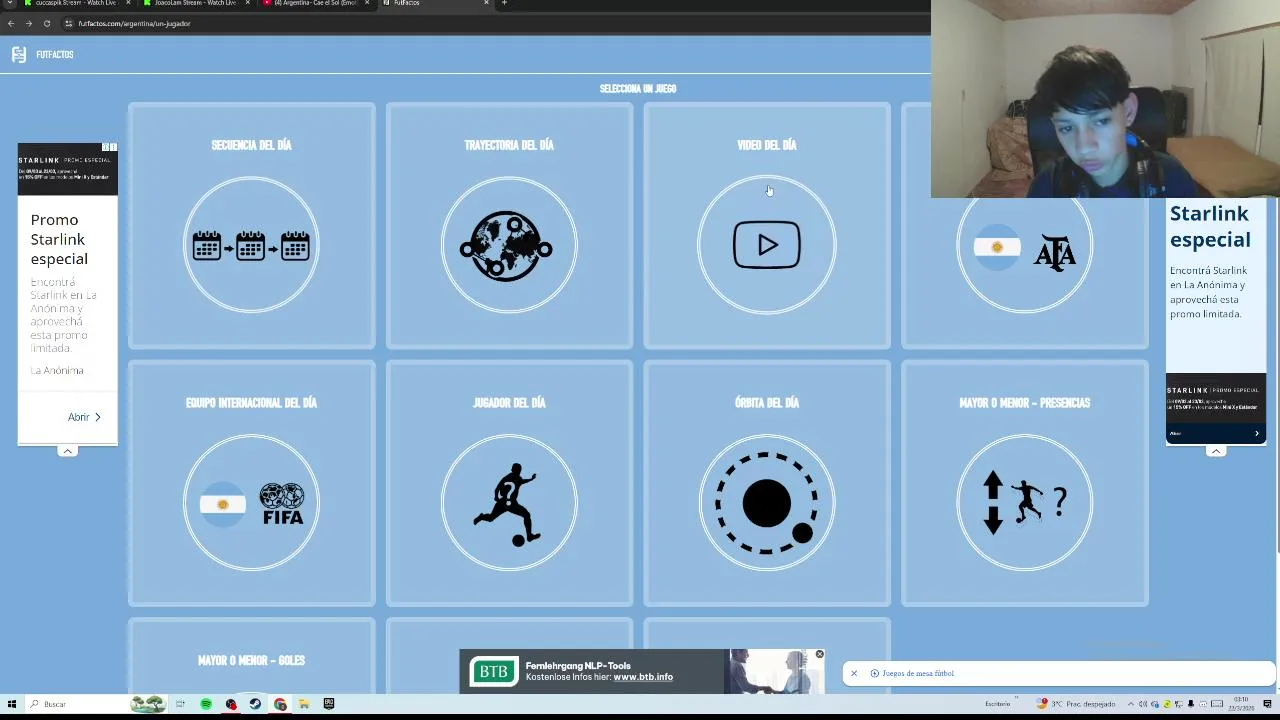Click the FUTFACTOS site title link

click(x=55, y=55)
